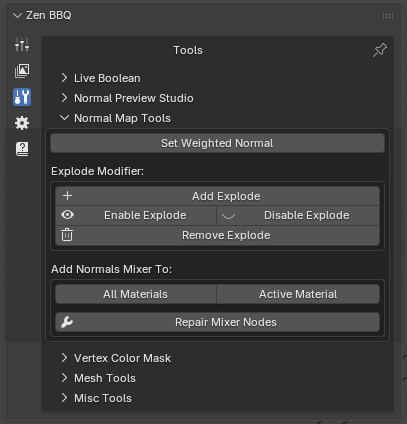
Task: Collapse the Zen BBQ panel
Action: 17,15
